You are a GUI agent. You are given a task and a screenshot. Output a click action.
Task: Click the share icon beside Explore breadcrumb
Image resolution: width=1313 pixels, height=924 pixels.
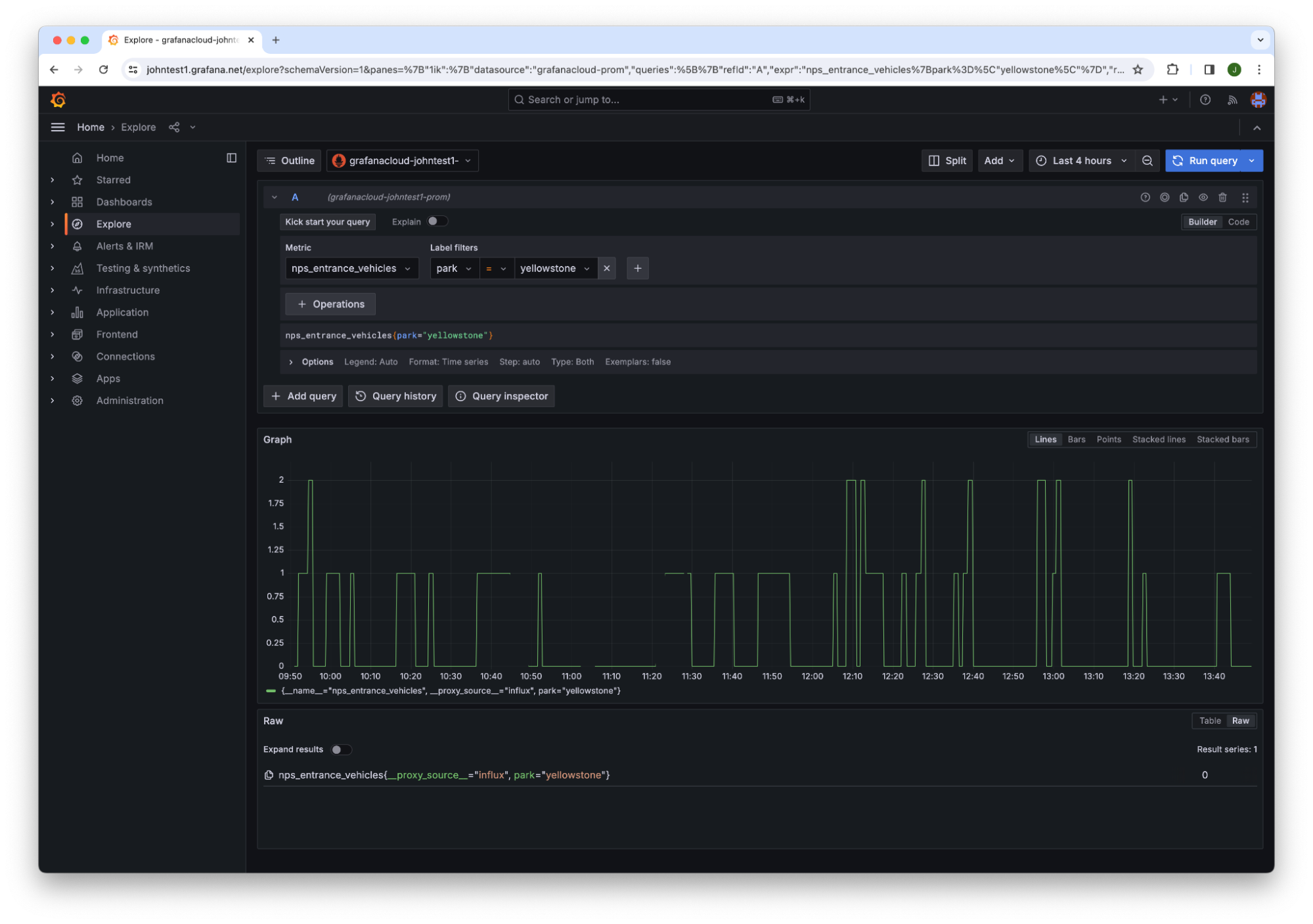174,127
